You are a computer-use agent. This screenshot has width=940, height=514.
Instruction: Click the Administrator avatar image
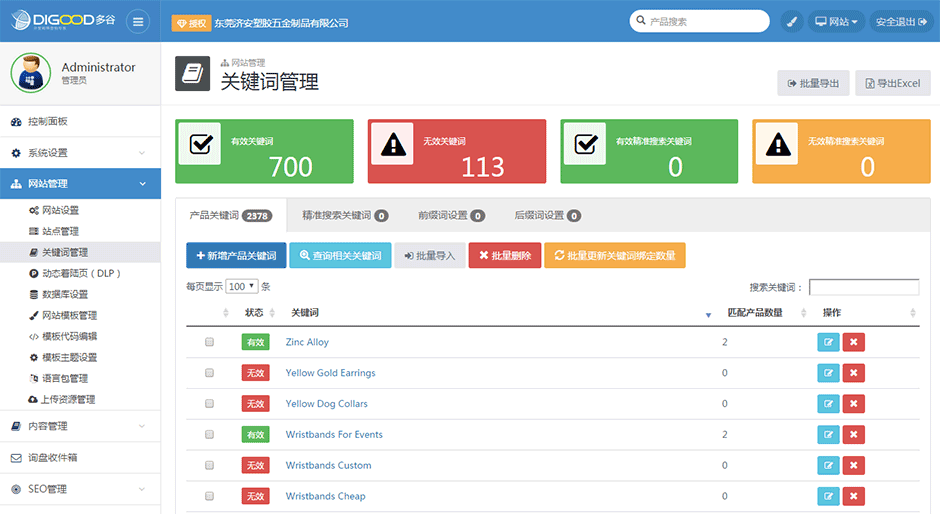(31, 73)
